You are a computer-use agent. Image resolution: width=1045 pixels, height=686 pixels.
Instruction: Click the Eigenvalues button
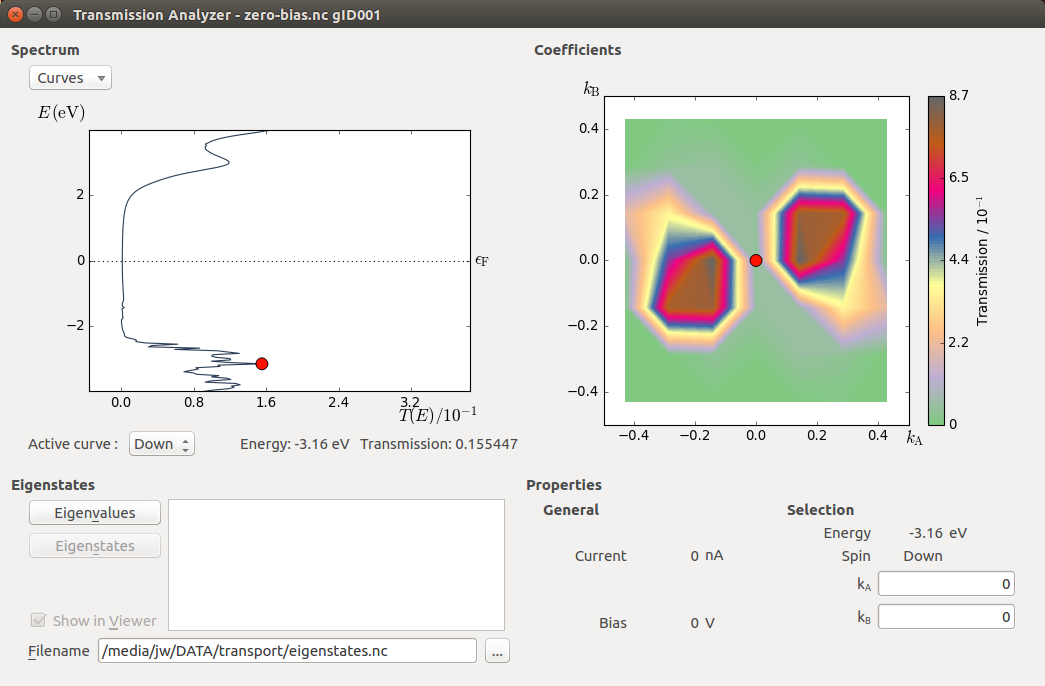click(x=95, y=513)
